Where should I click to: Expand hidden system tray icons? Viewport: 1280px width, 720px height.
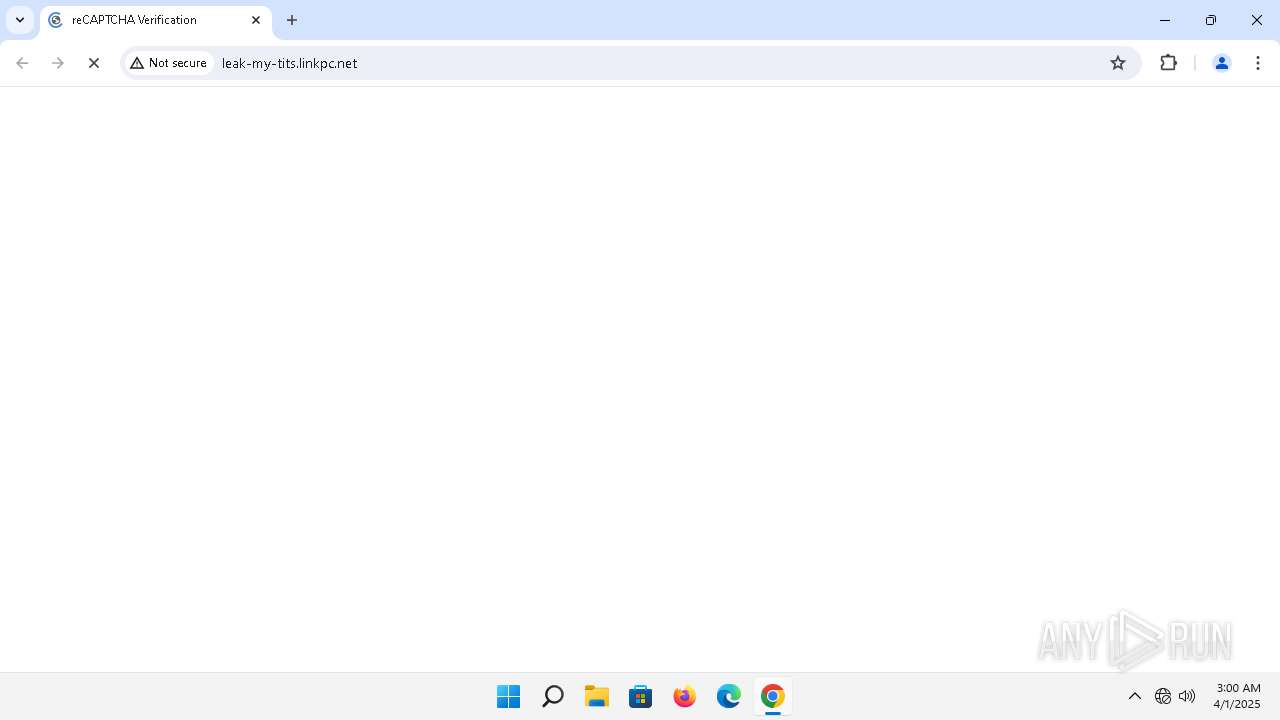click(1134, 696)
